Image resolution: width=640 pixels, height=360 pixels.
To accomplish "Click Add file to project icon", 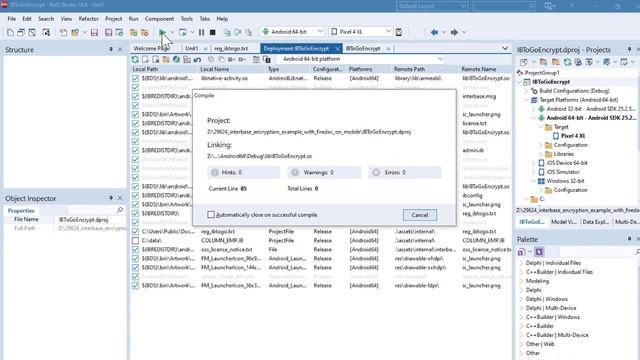I will 133,32.
